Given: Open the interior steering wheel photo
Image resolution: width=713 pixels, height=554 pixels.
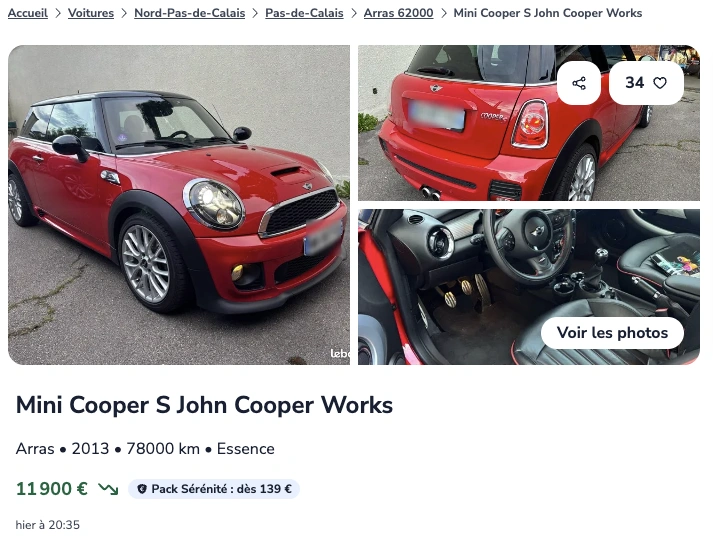Looking at the screenshot, I should click(529, 287).
